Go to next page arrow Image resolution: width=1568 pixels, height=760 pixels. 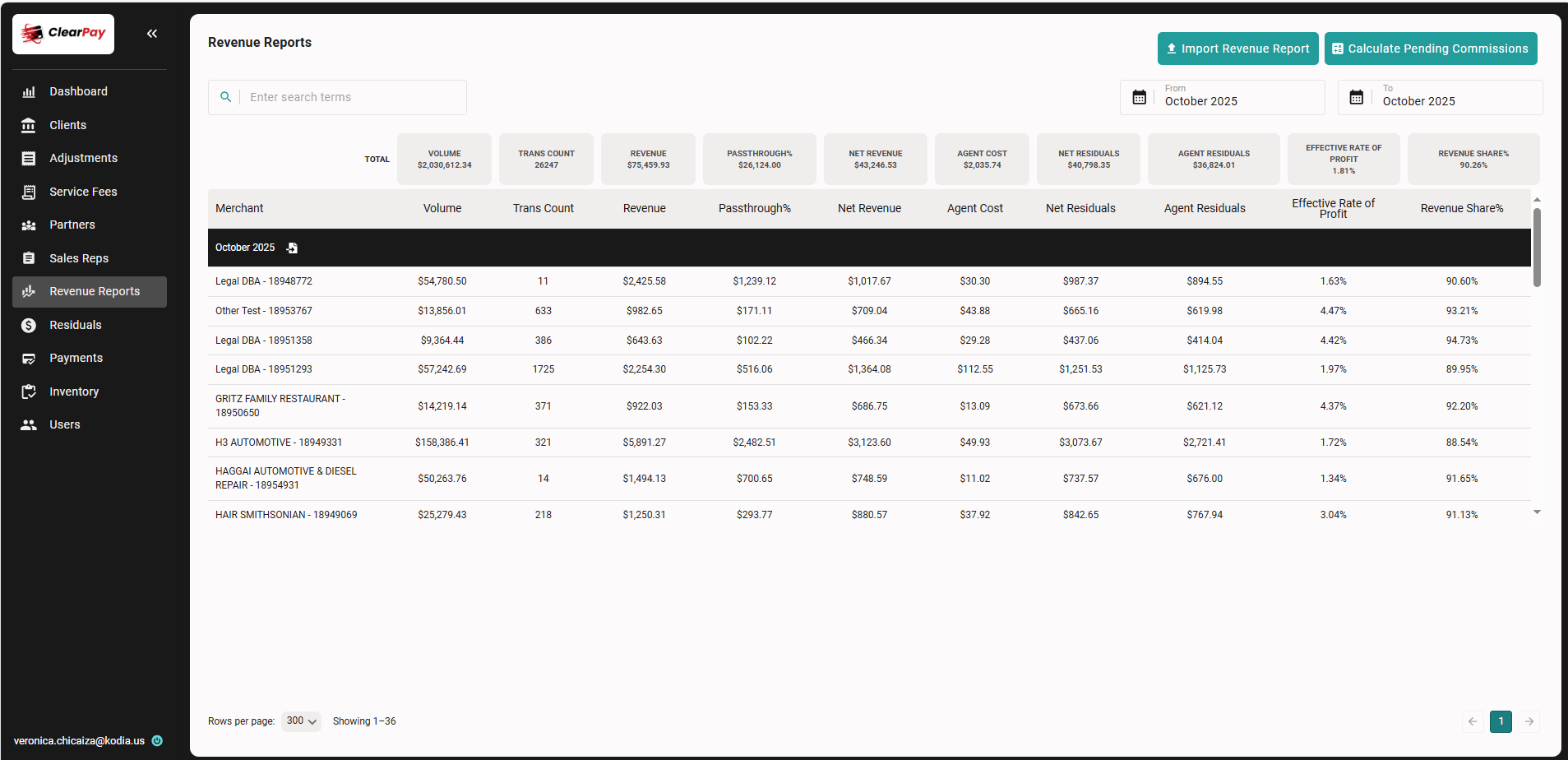click(x=1529, y=721)
